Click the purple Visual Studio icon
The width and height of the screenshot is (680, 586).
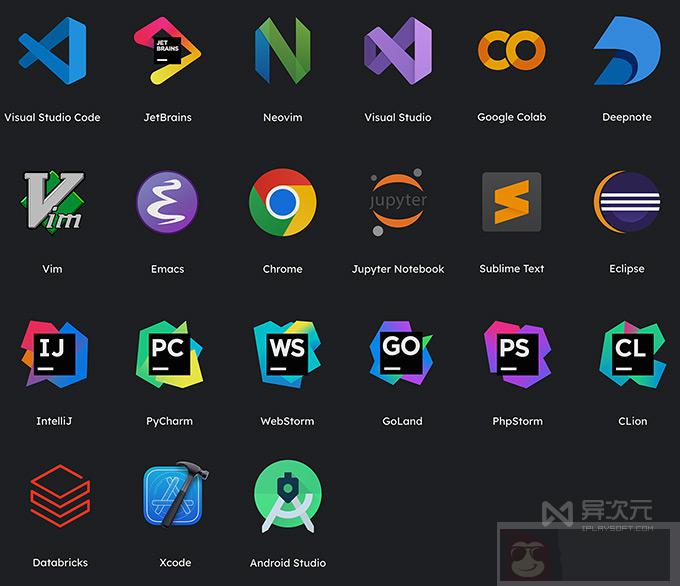tap(398, 51)
